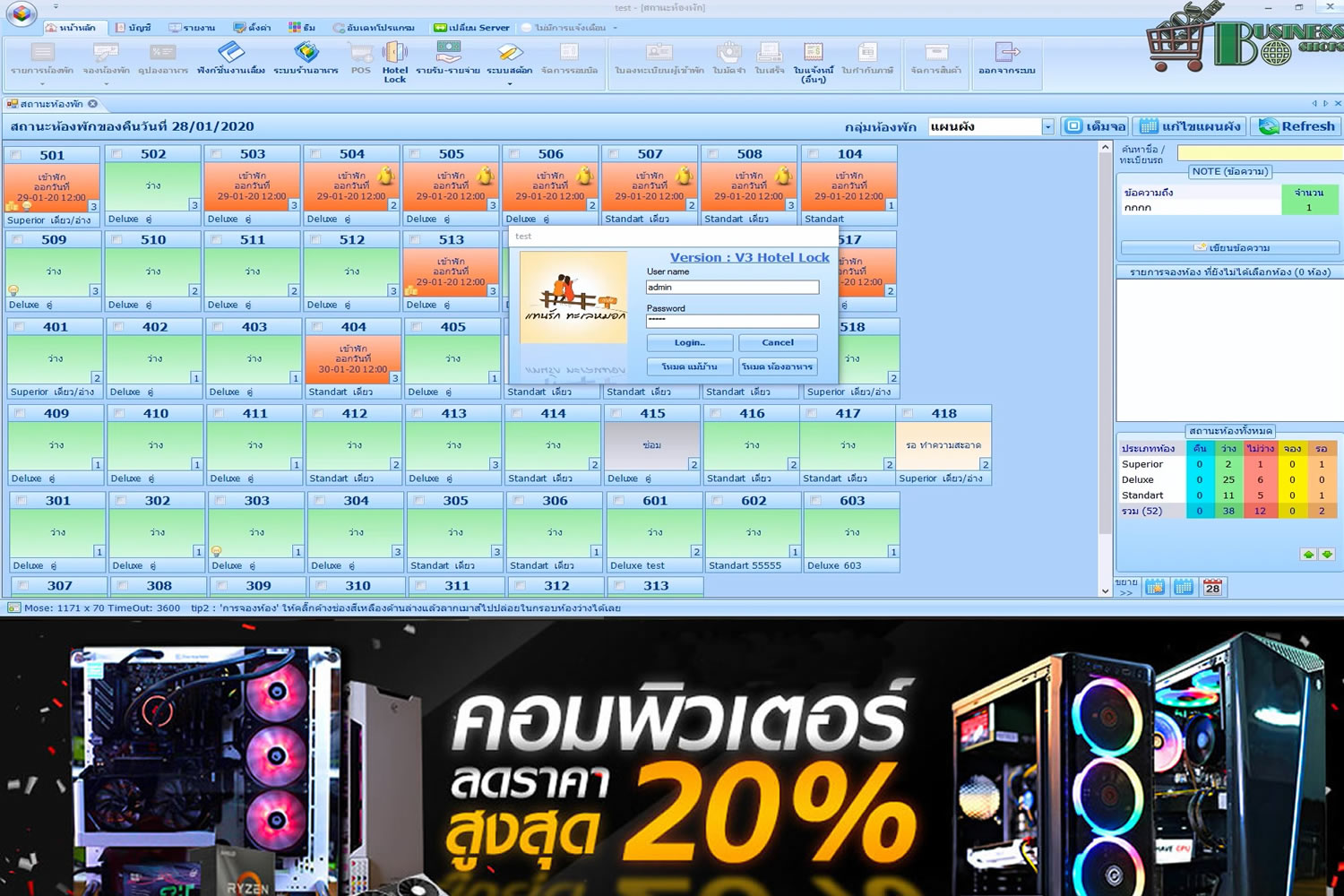Viewport: 1344px width, 896px height.
Task: Click the Login button in the dialog
Action: (x=689, y=343)
